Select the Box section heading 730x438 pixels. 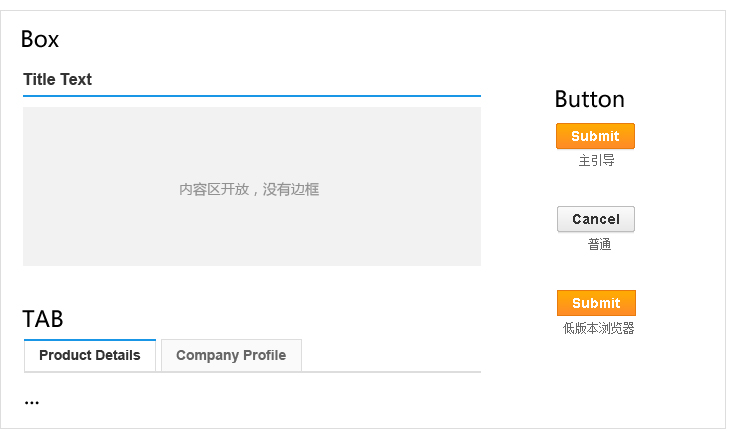coord(40,40)
